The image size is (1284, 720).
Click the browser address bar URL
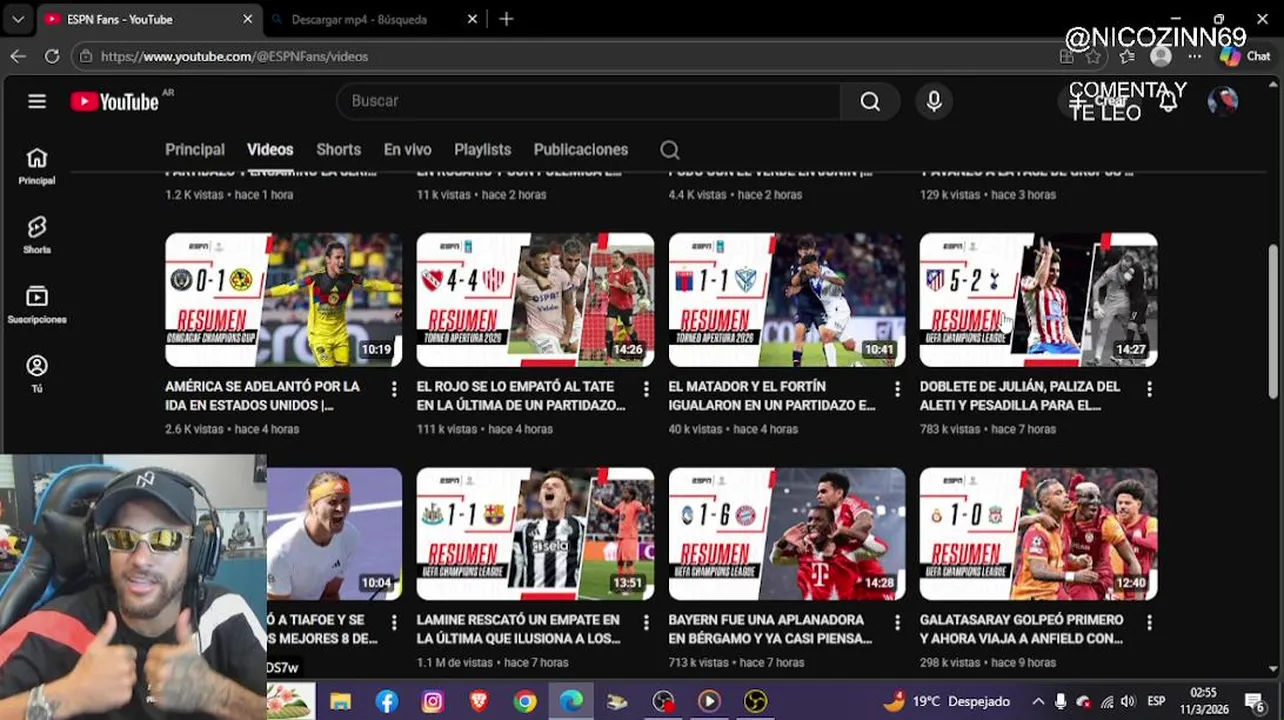(x=234, y=56)
